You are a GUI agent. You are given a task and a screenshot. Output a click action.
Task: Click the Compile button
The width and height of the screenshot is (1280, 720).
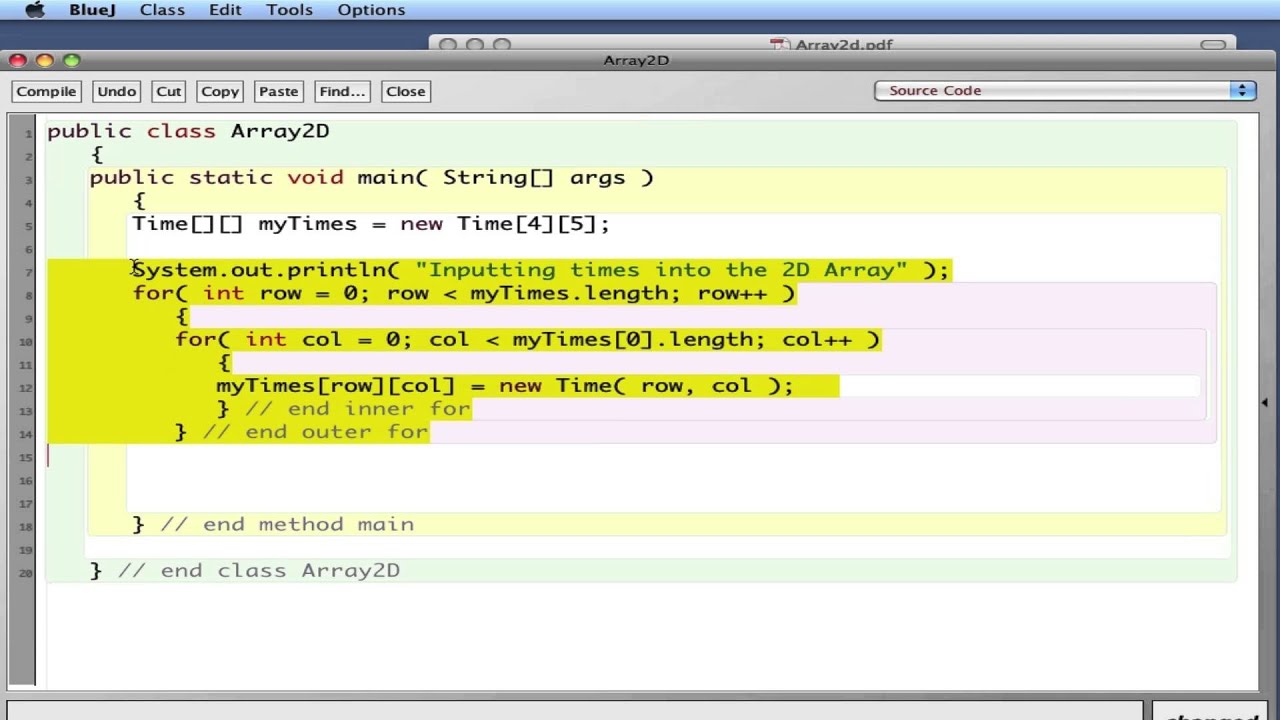pos(46,91)
